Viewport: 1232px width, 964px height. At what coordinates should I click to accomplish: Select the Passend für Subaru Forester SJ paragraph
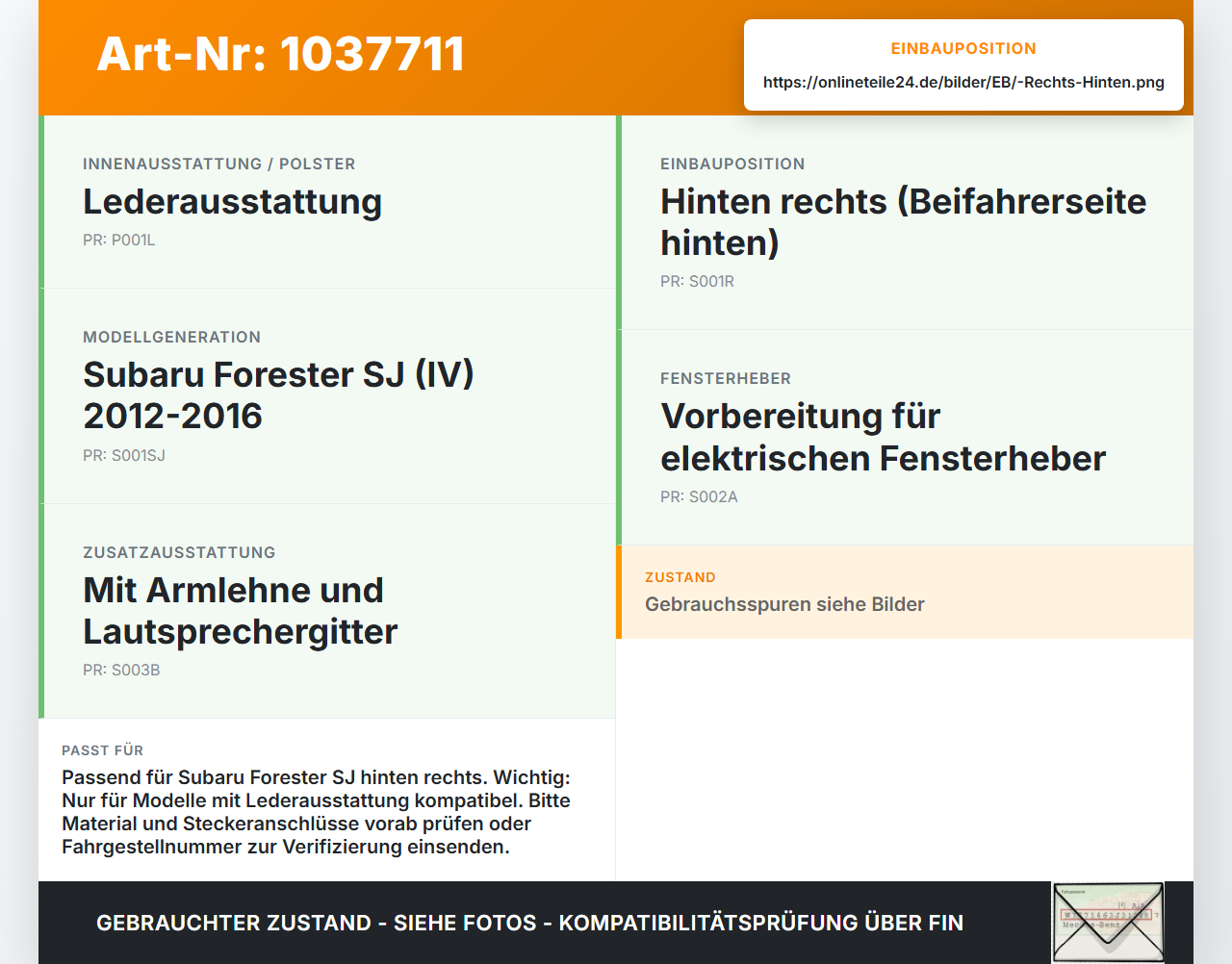pos(316,812)
